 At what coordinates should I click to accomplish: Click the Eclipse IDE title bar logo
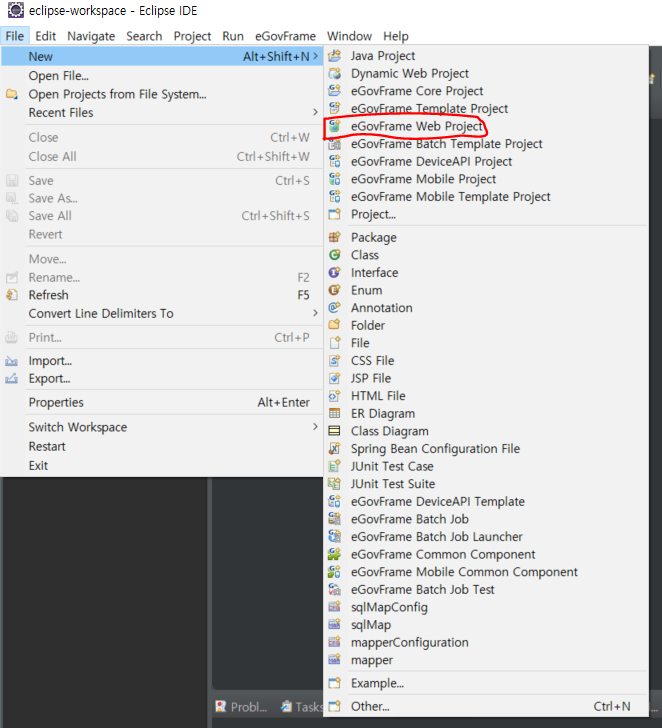click(x=15, y=10)
